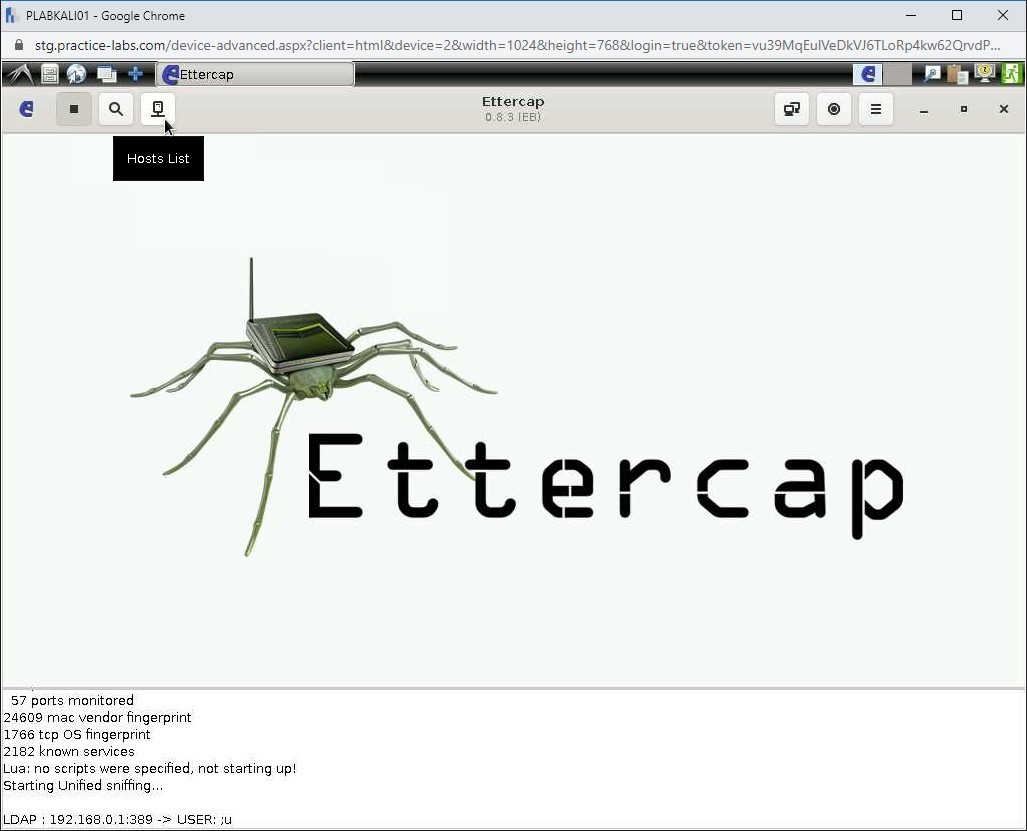The image size is (1027, 831).
Task: Click the stg.practice-labs.com address bar
Action: click(300, 45)
